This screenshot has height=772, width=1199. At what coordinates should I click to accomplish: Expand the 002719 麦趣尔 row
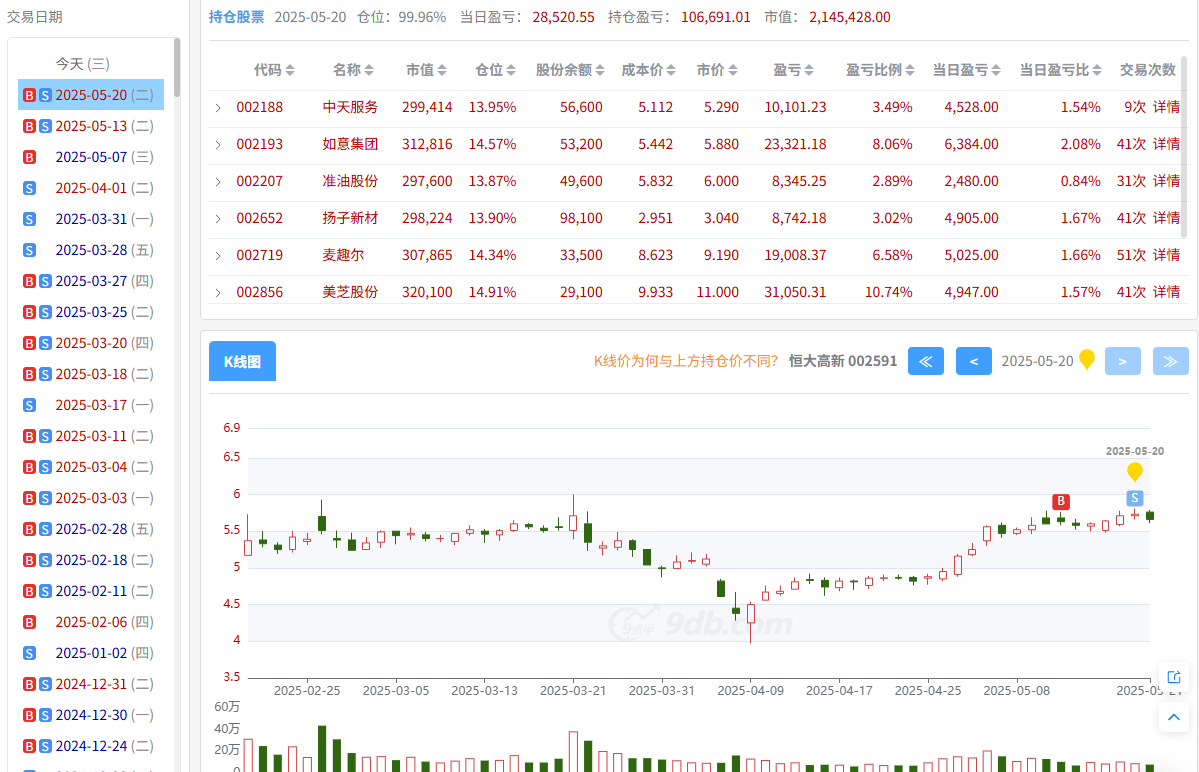coord(218,255)
